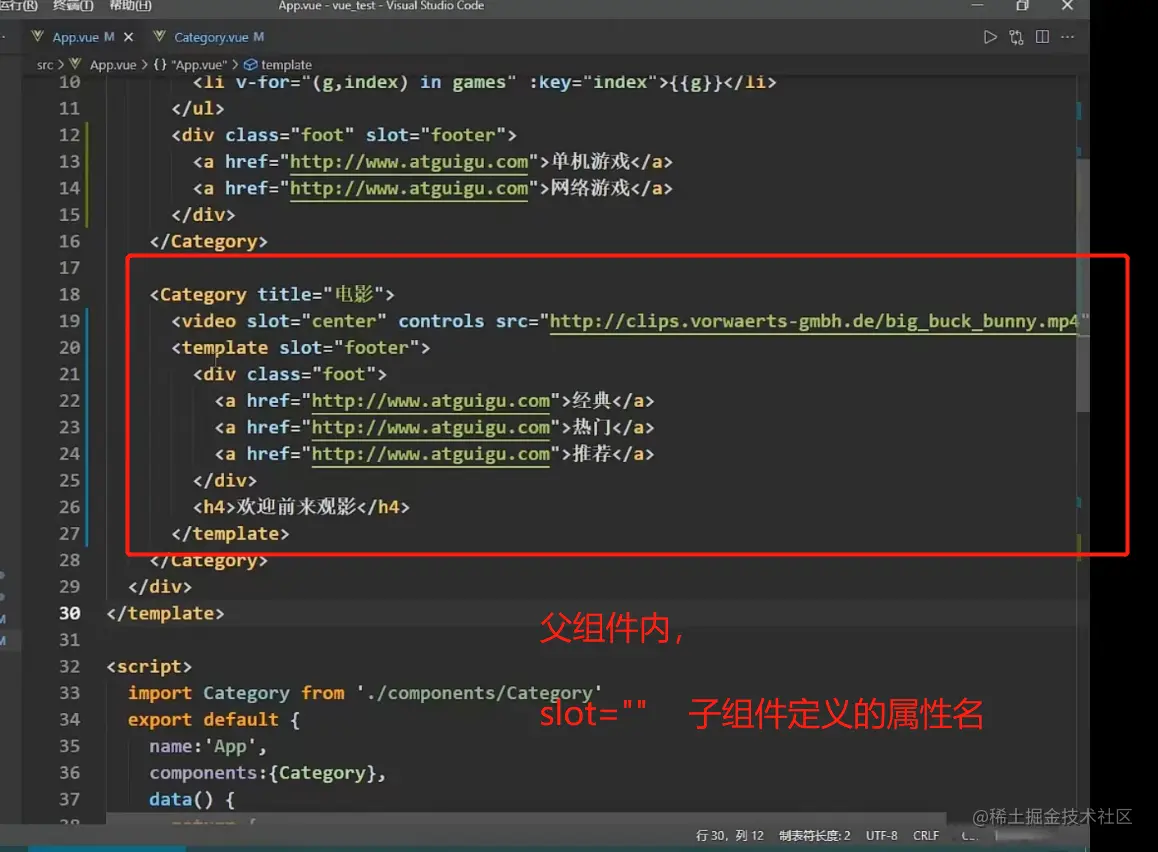Screen dimensions: 1158x852
Task: Click name:'App' on line 35
Action: (208, 746)
